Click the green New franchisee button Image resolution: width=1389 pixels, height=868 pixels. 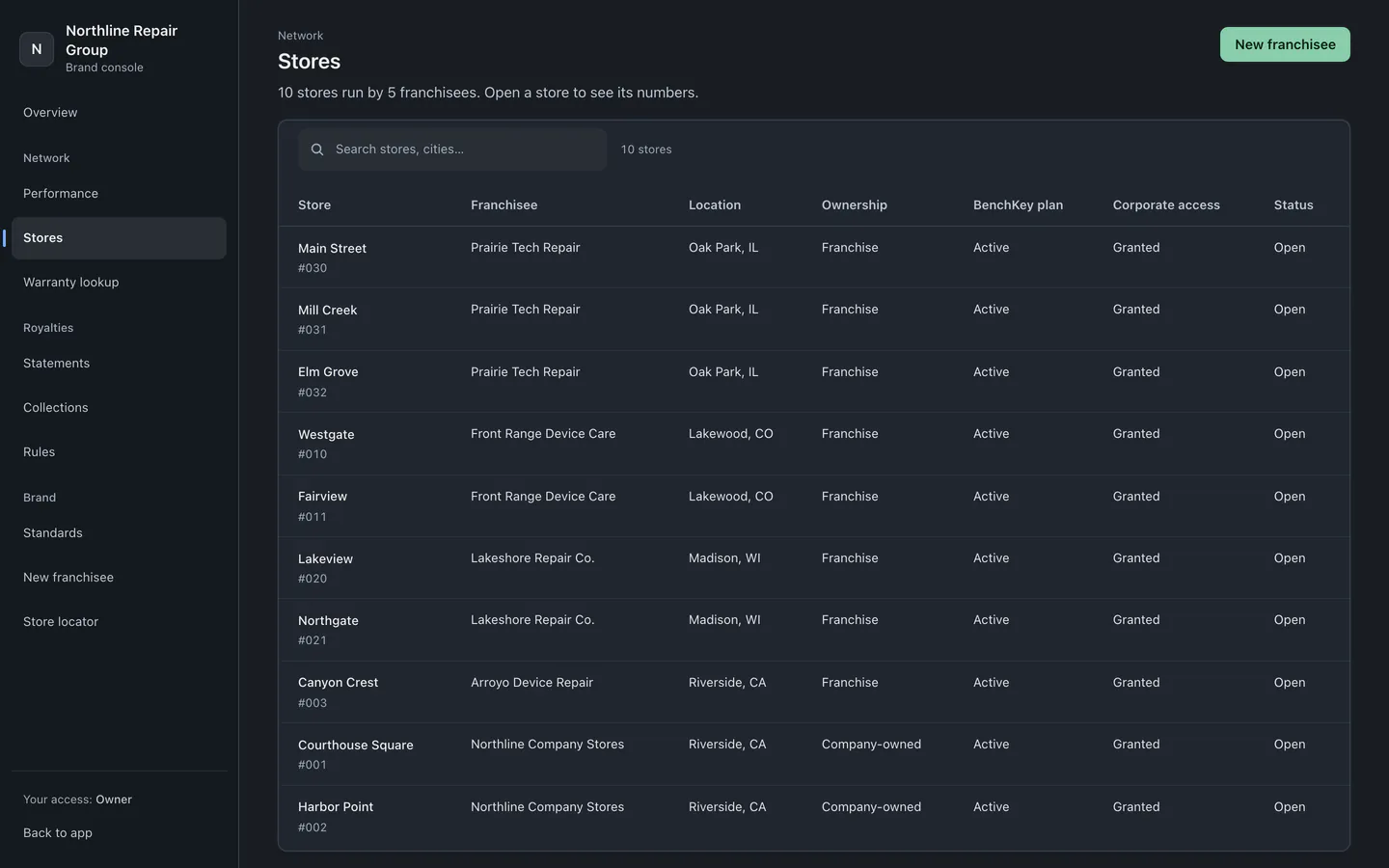[1285, 44]
